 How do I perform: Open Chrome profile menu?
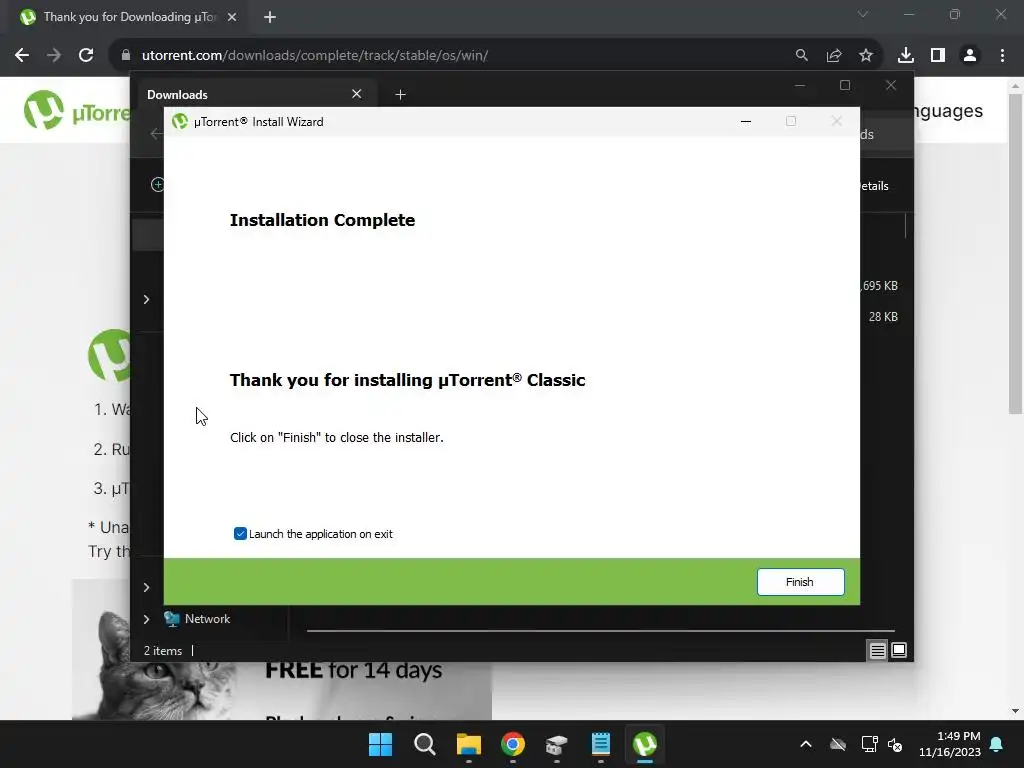(x=970, y=56)
